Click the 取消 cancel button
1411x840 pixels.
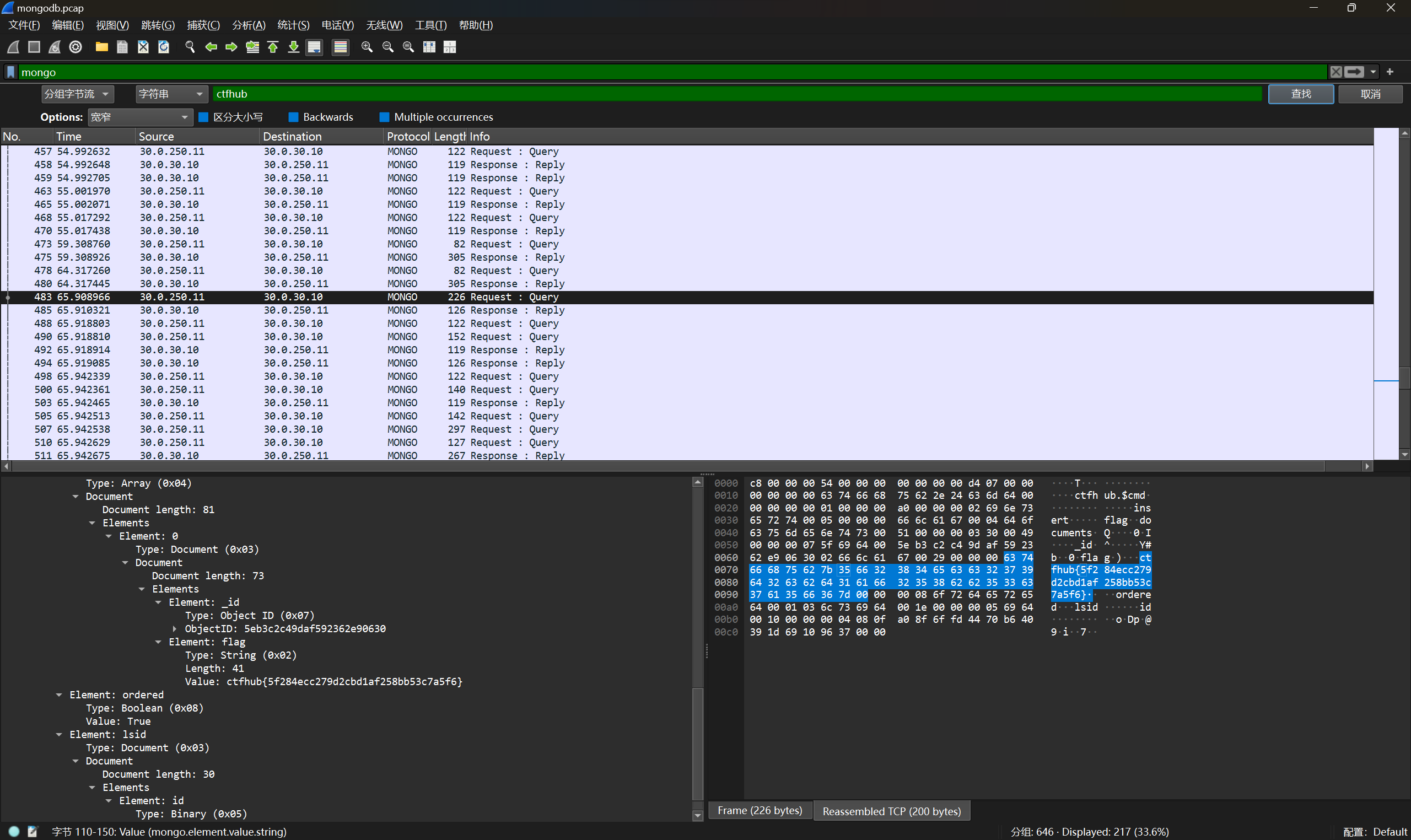tap(1370, 94)
